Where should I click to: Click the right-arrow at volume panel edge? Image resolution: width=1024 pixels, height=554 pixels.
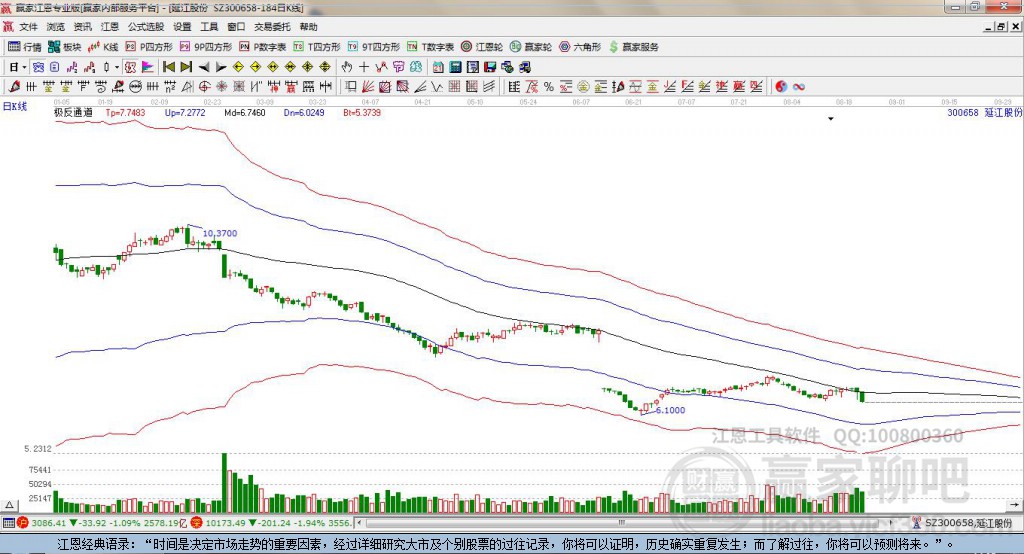click(x=1014, y=505)
